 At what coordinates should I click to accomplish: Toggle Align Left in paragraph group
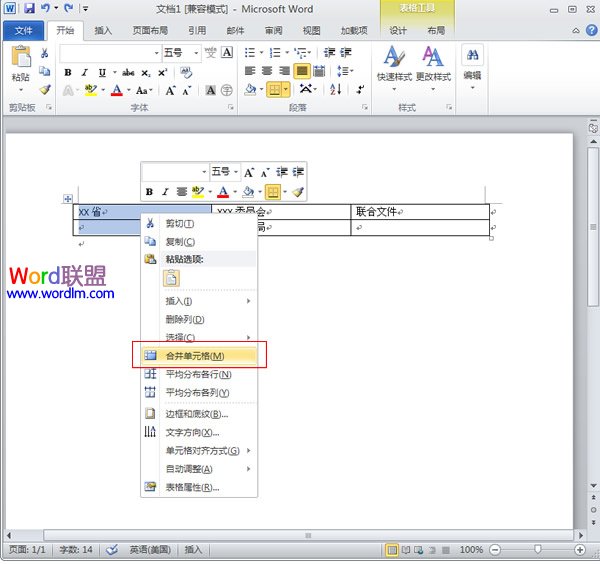click(250, 71)
